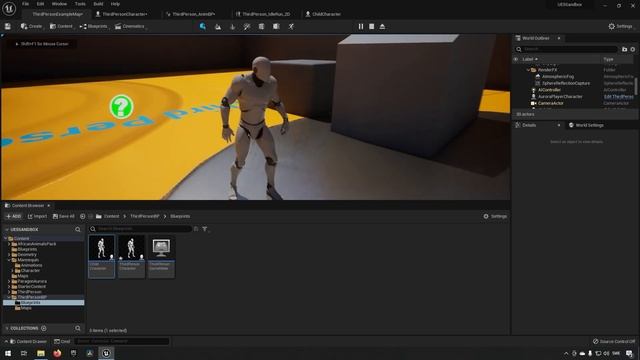
Task: Switch to the ChildCharacter tab
Action: pyautogui.click(x=325, y=14)
